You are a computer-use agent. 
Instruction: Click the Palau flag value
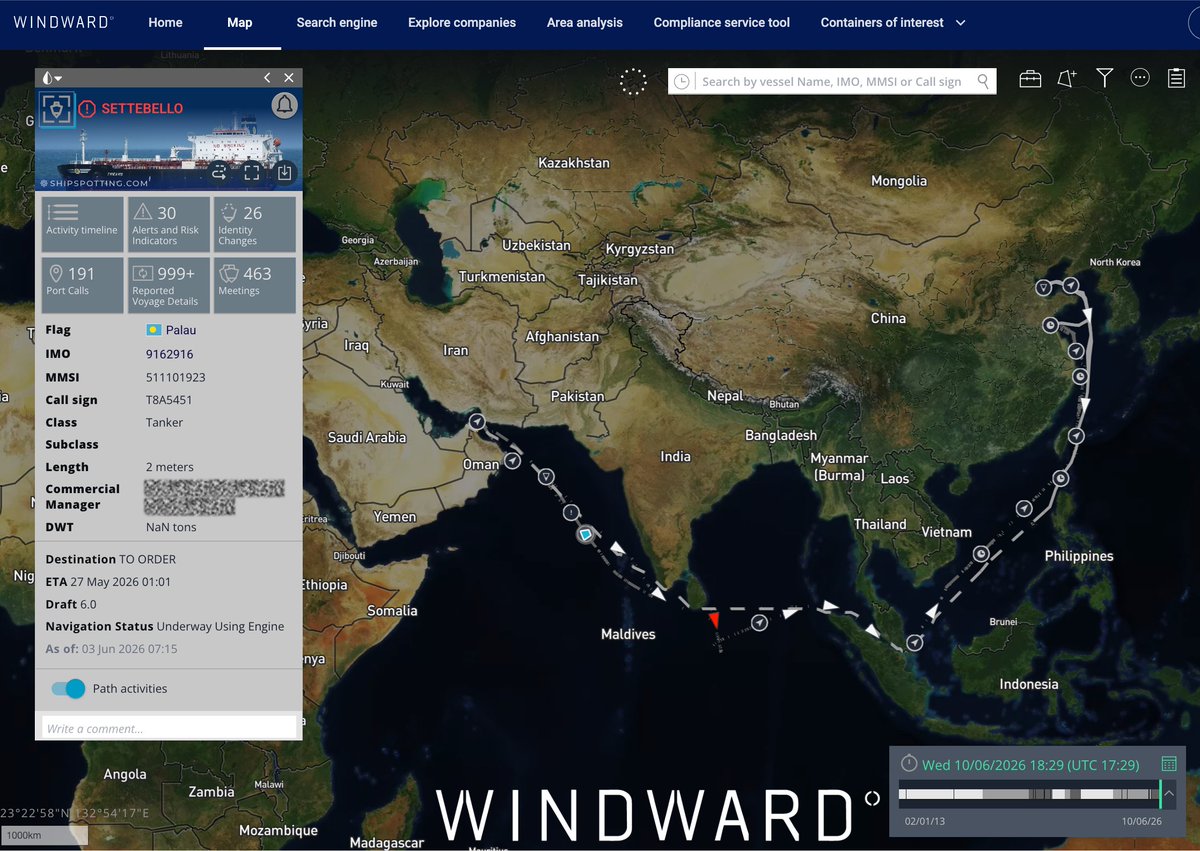(x=171, y=330)
